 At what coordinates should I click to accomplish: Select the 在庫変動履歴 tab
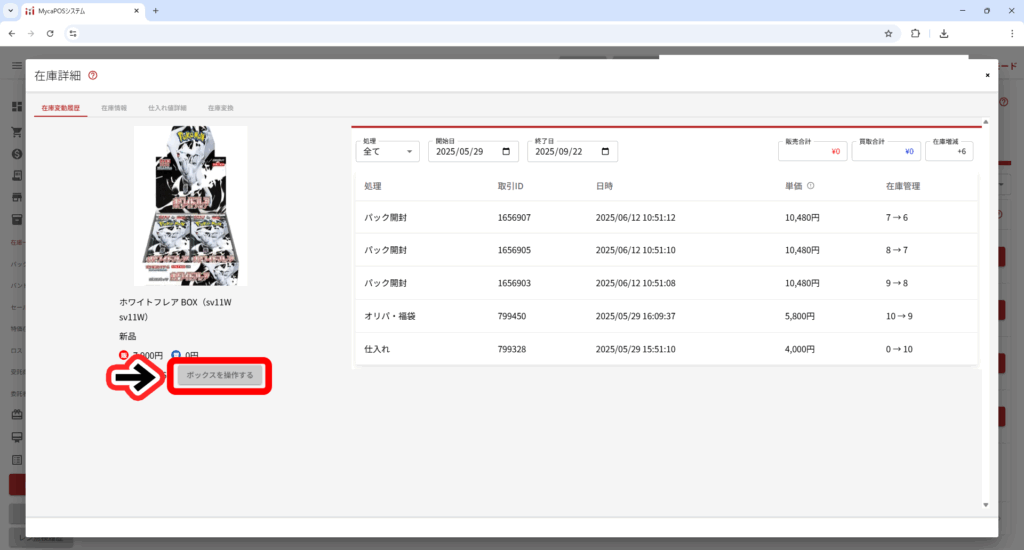coord(61,107)
